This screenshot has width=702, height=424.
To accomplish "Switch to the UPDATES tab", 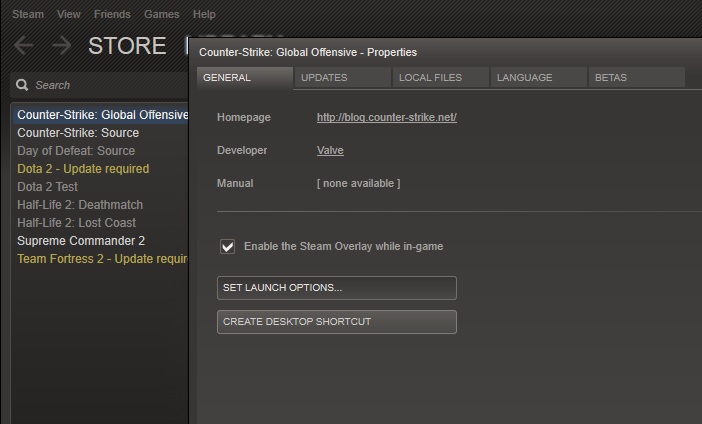I will pos(343,78).
